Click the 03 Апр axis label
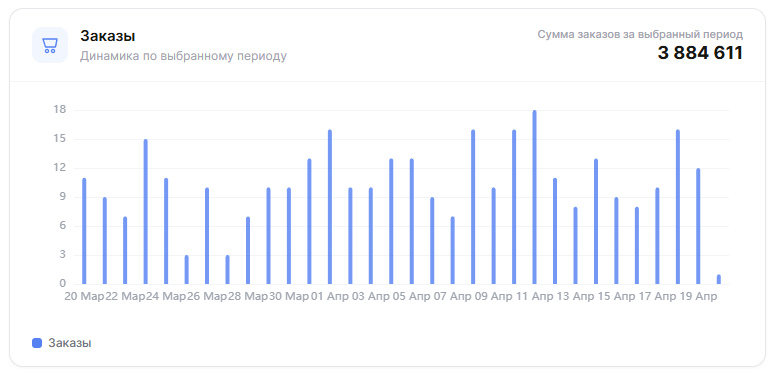The image size is (774, 375). click(371, 297)
